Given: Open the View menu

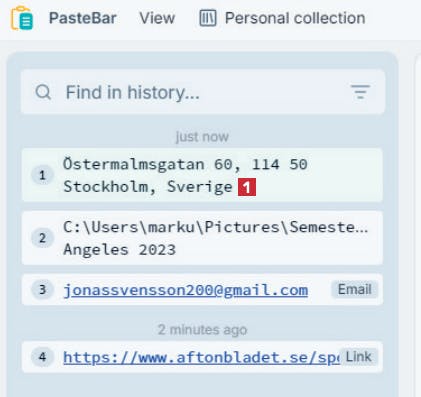Looking at the screenshot, I should 157,18.
